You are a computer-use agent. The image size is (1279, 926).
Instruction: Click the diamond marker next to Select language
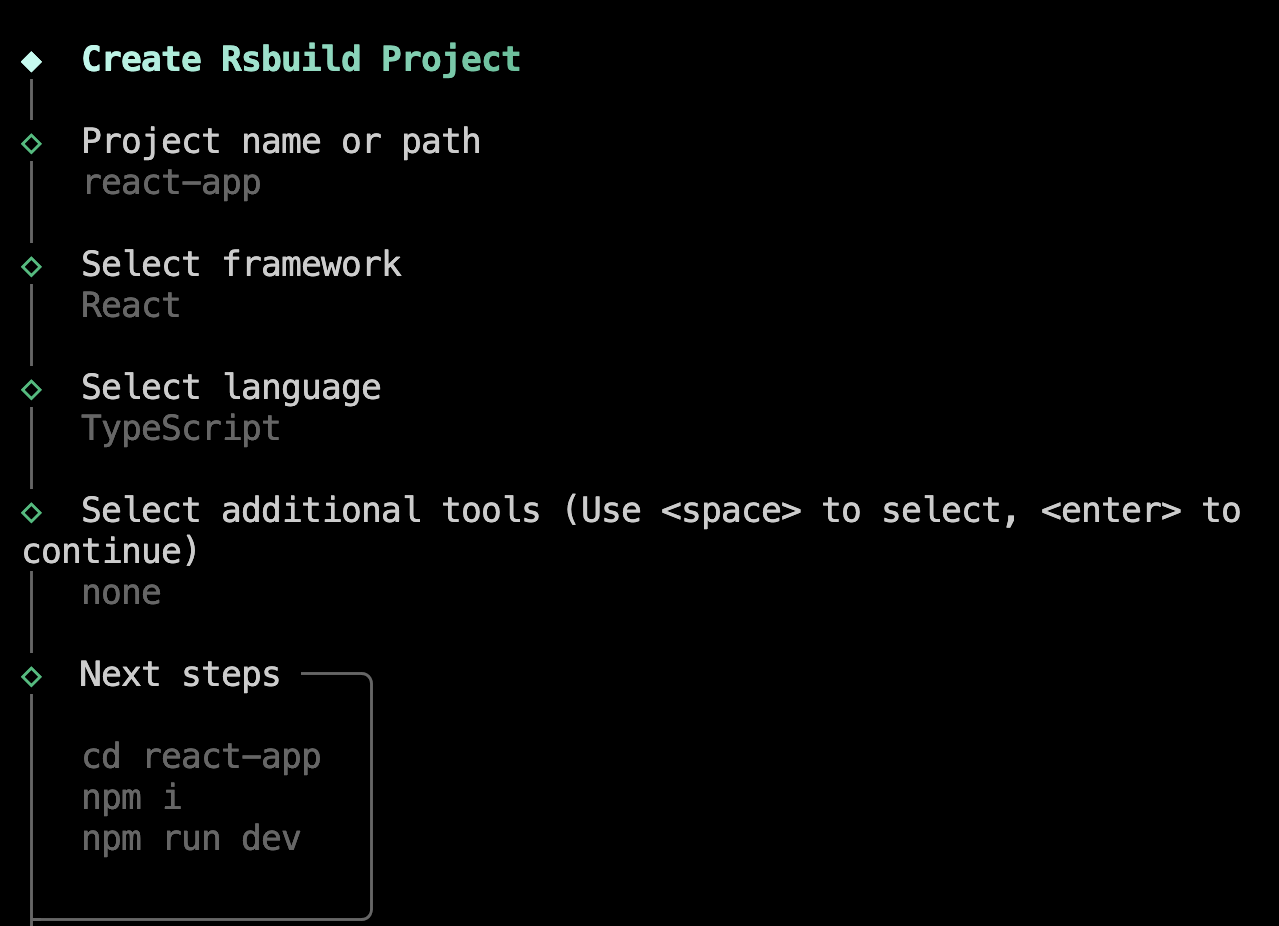pyautogui.click(x=31, y=389)
